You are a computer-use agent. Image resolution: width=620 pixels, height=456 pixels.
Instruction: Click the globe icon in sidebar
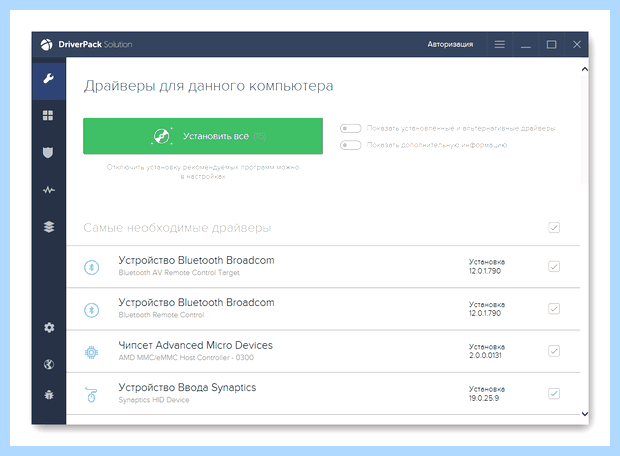point(49,364)
